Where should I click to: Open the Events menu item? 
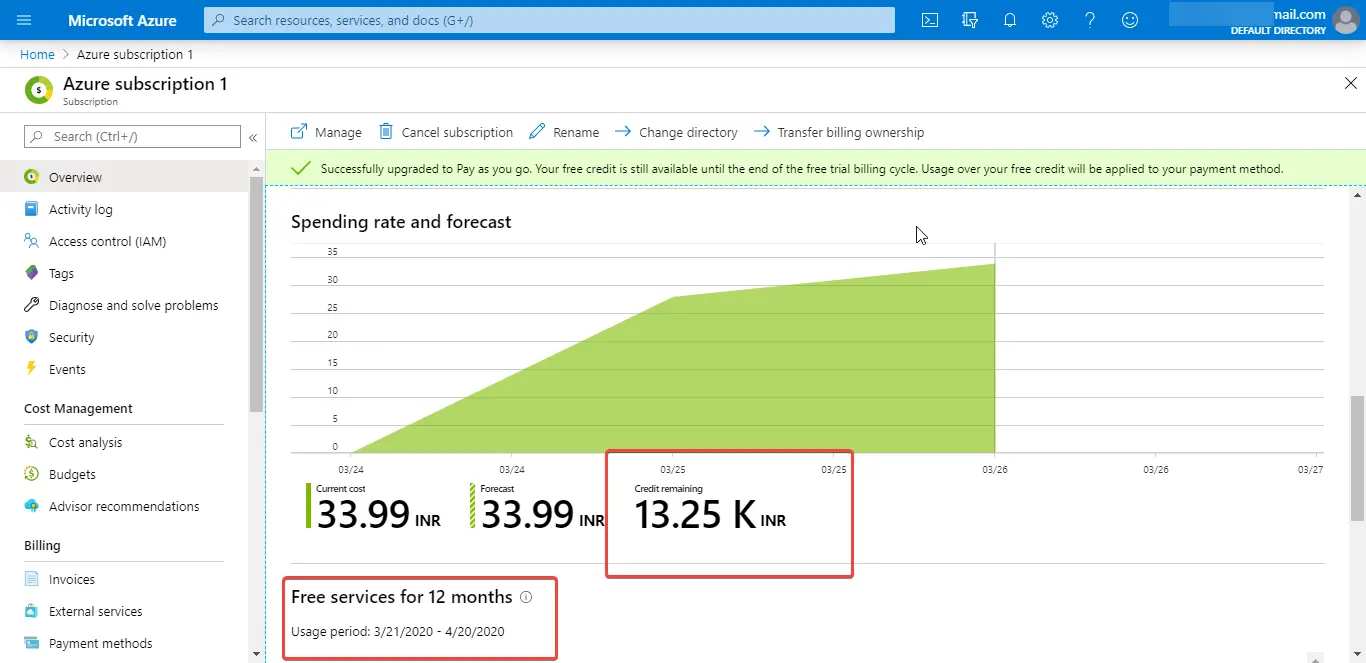coord(124,369)
